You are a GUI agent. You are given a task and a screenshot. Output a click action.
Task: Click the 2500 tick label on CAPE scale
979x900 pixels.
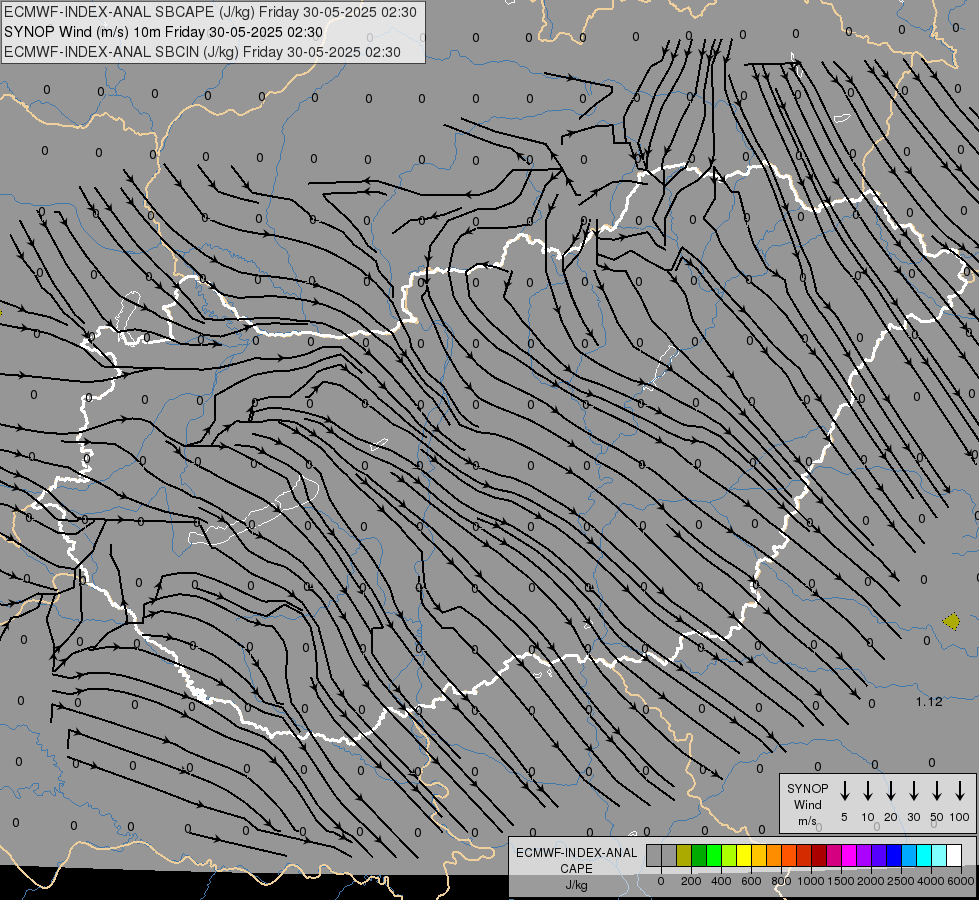(900, 881)
